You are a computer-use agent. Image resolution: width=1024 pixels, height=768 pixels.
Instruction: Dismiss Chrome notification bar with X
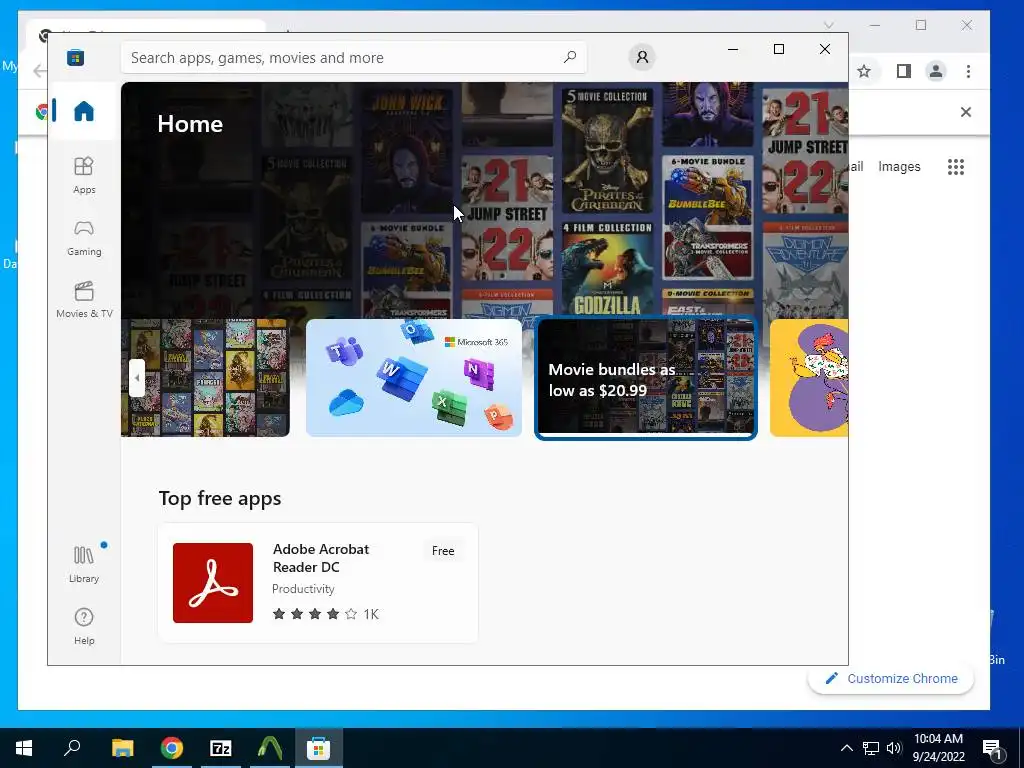966,112
